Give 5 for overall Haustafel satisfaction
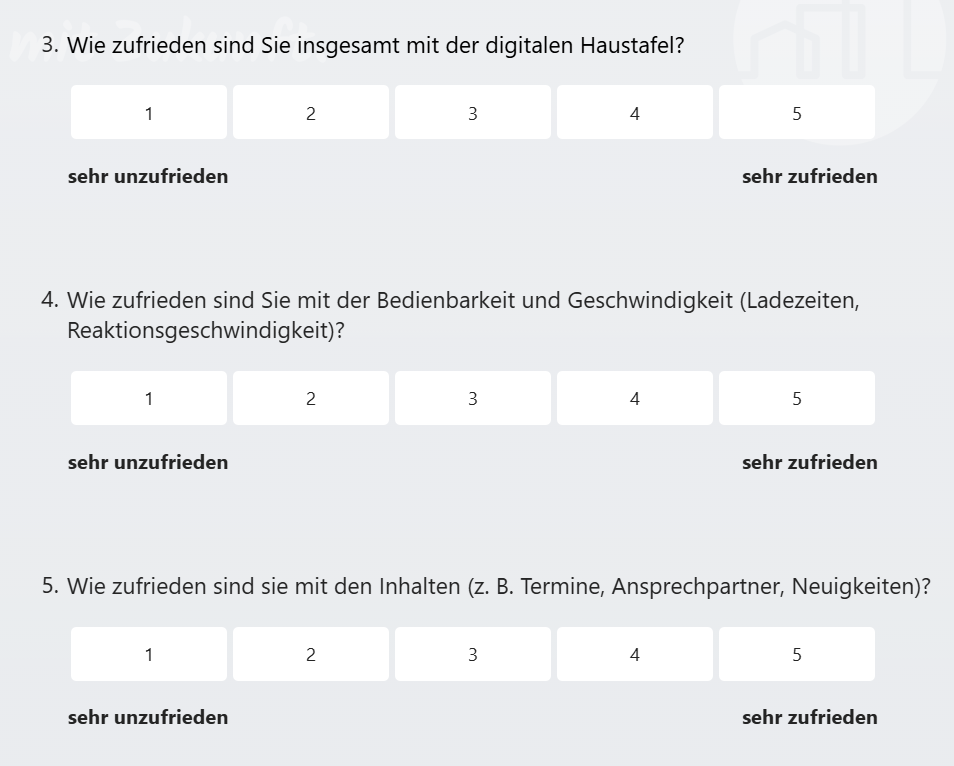954x766 pixels. pos(797,113)
